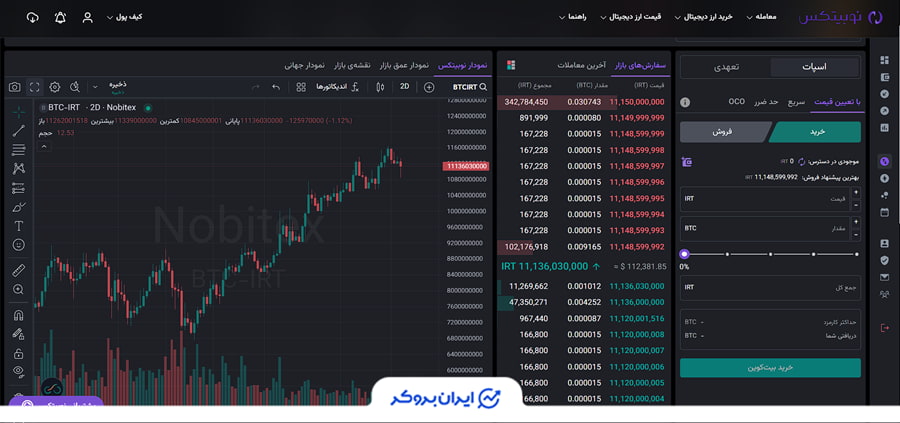900x423 pixels.
Task: Open the ذخیره layout dropdown arrow
Action: 93,87
